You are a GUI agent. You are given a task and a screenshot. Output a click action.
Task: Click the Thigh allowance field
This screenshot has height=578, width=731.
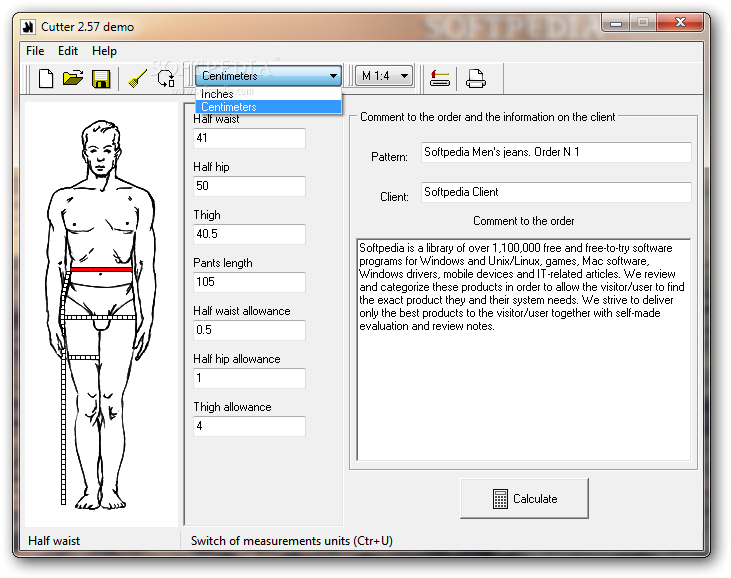pos(249,426)
